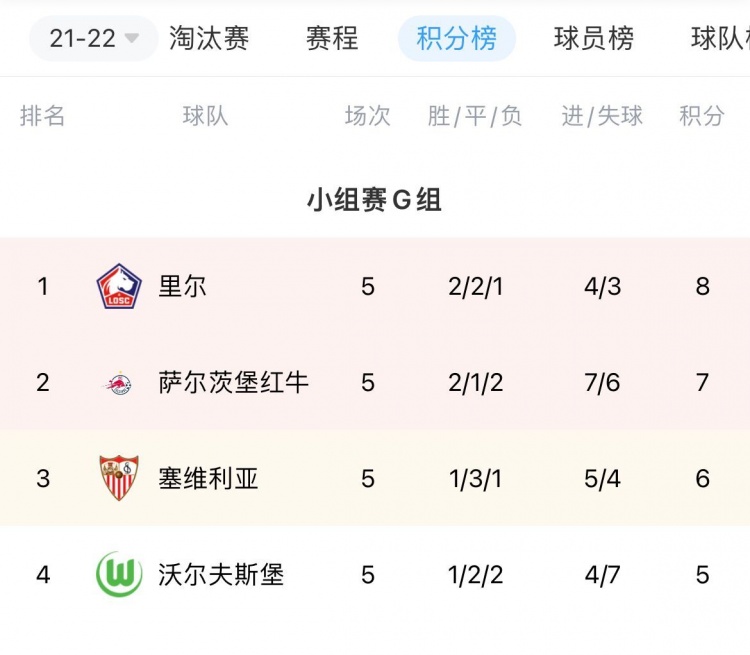
Task: Open team name 里尔
Action: [182, 287]
